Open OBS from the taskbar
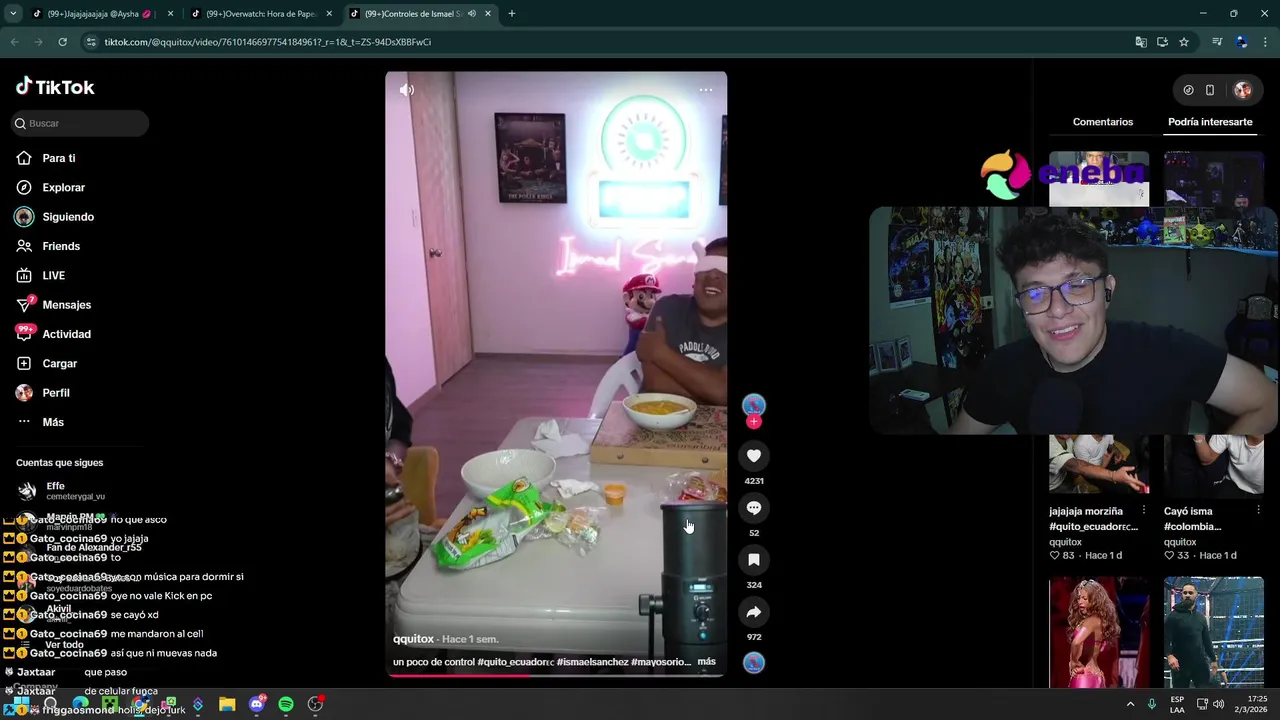This screenshot has height=720, width=1280. point(315,704)
